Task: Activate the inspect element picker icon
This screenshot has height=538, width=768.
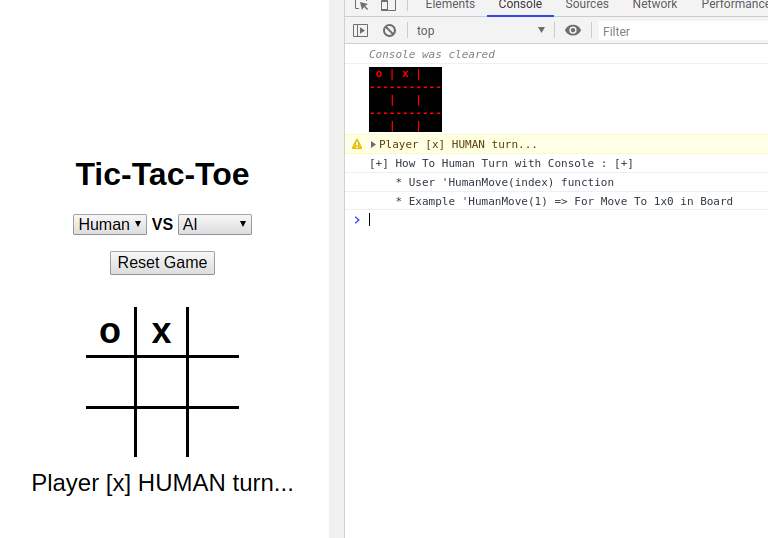Action: (x=361, y=5)
